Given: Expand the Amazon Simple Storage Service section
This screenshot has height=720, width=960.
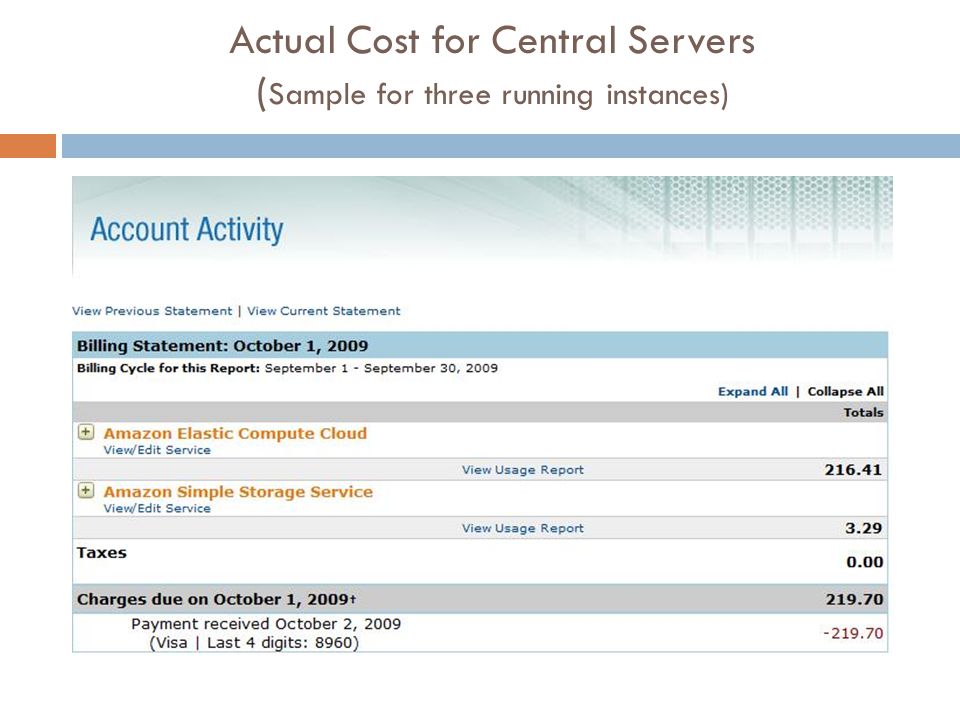Looking at the screenshot, I should (x=86, y=490).
